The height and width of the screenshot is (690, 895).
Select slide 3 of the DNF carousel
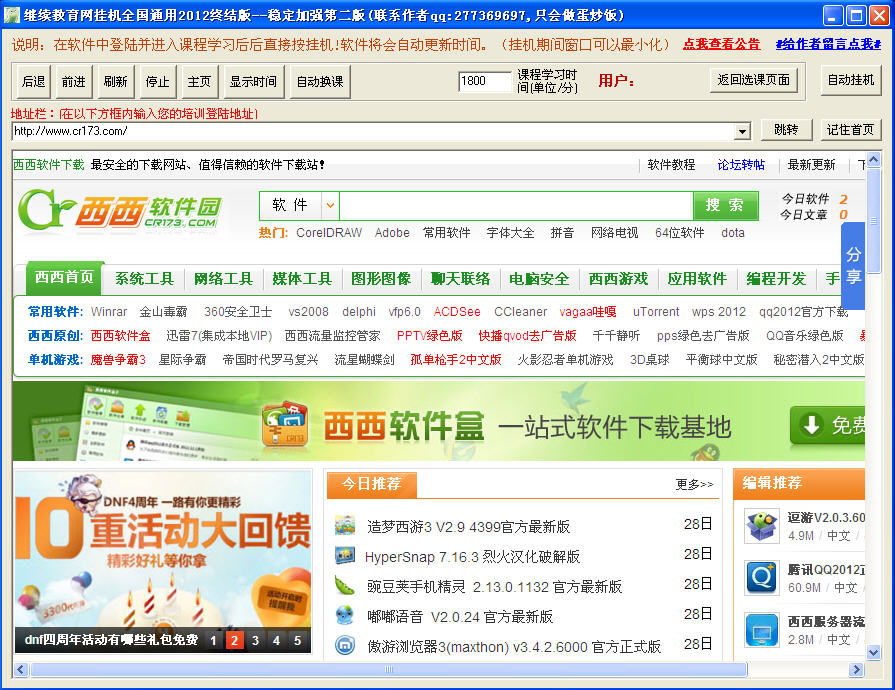tap(255, 640)
